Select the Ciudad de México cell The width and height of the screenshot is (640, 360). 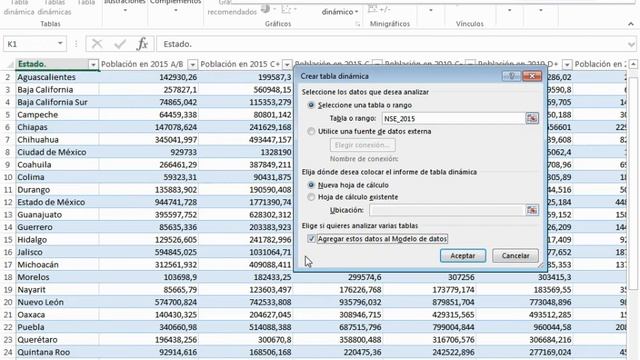(x=57, y=152)
